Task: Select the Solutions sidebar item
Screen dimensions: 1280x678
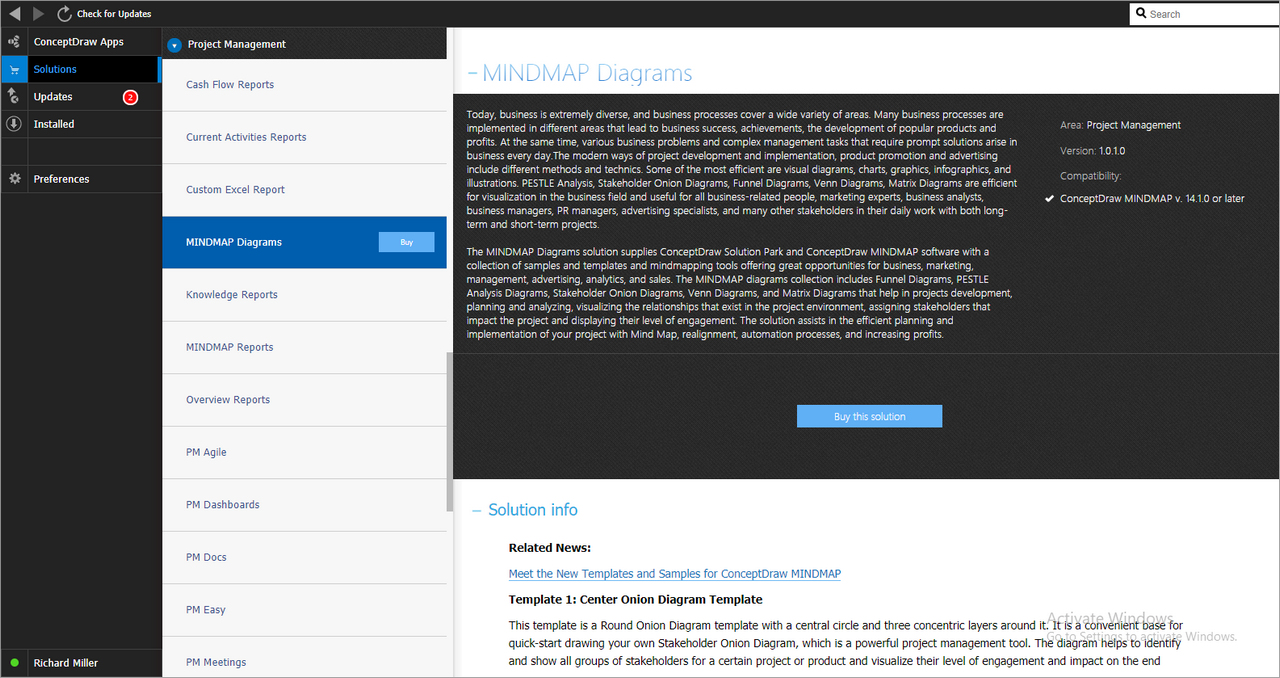Action: (81, 69)
